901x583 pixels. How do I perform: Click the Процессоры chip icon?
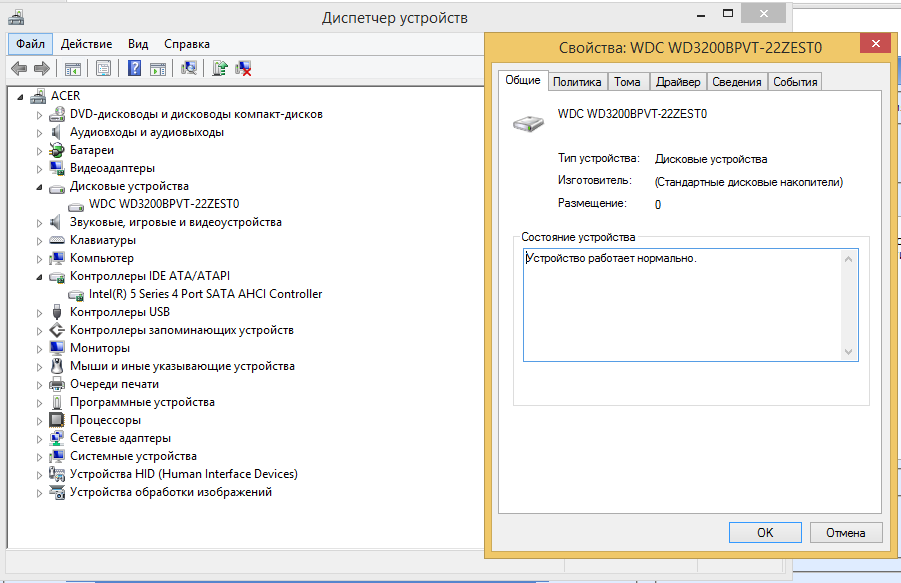pos(57,420)
